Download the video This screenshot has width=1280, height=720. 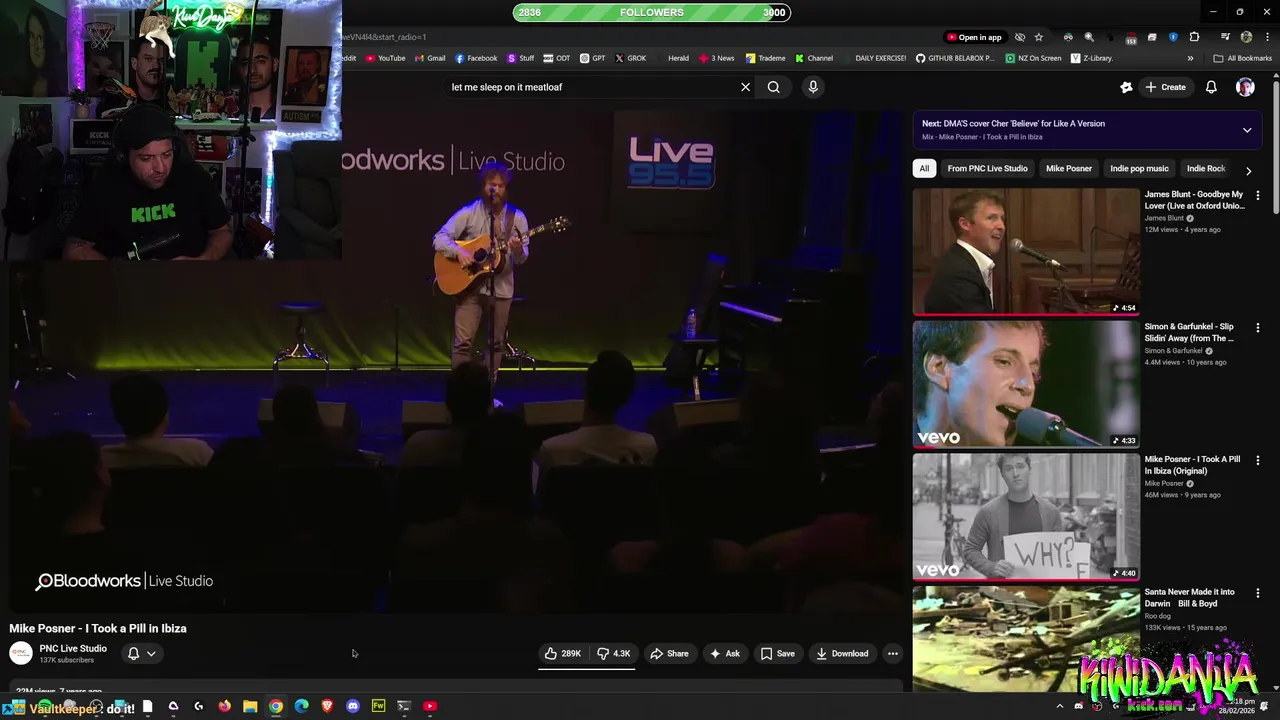842,653
